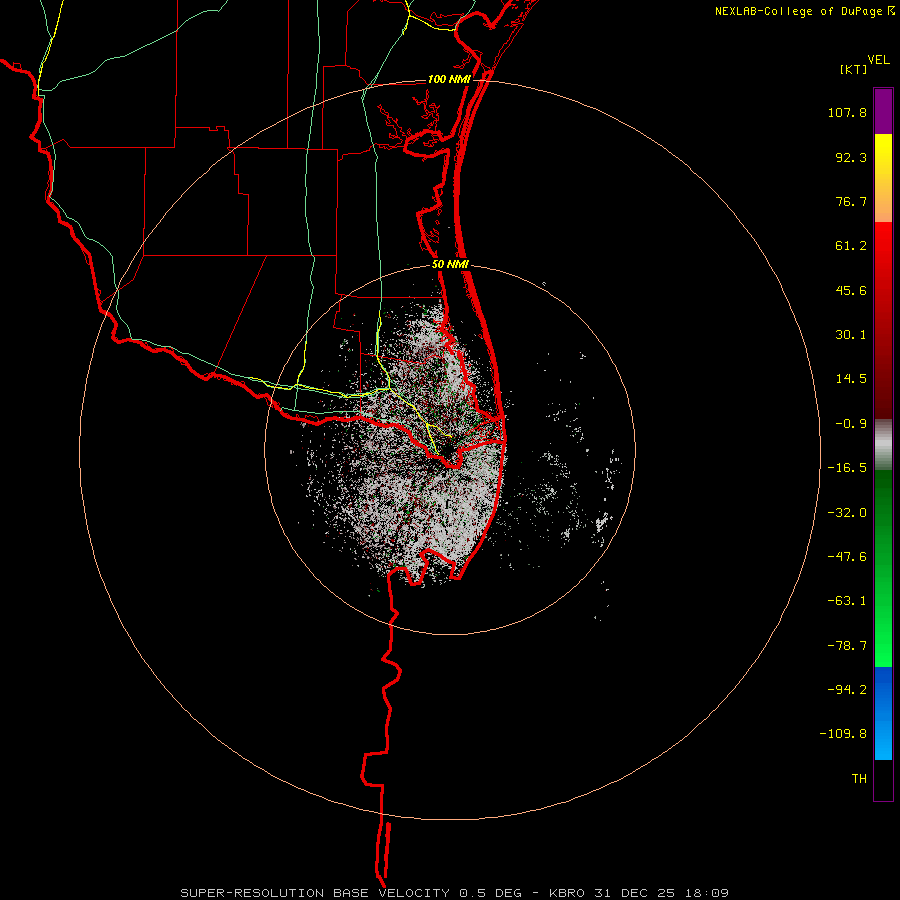Click the -94.2 velocity scale value

click(847, 689)
